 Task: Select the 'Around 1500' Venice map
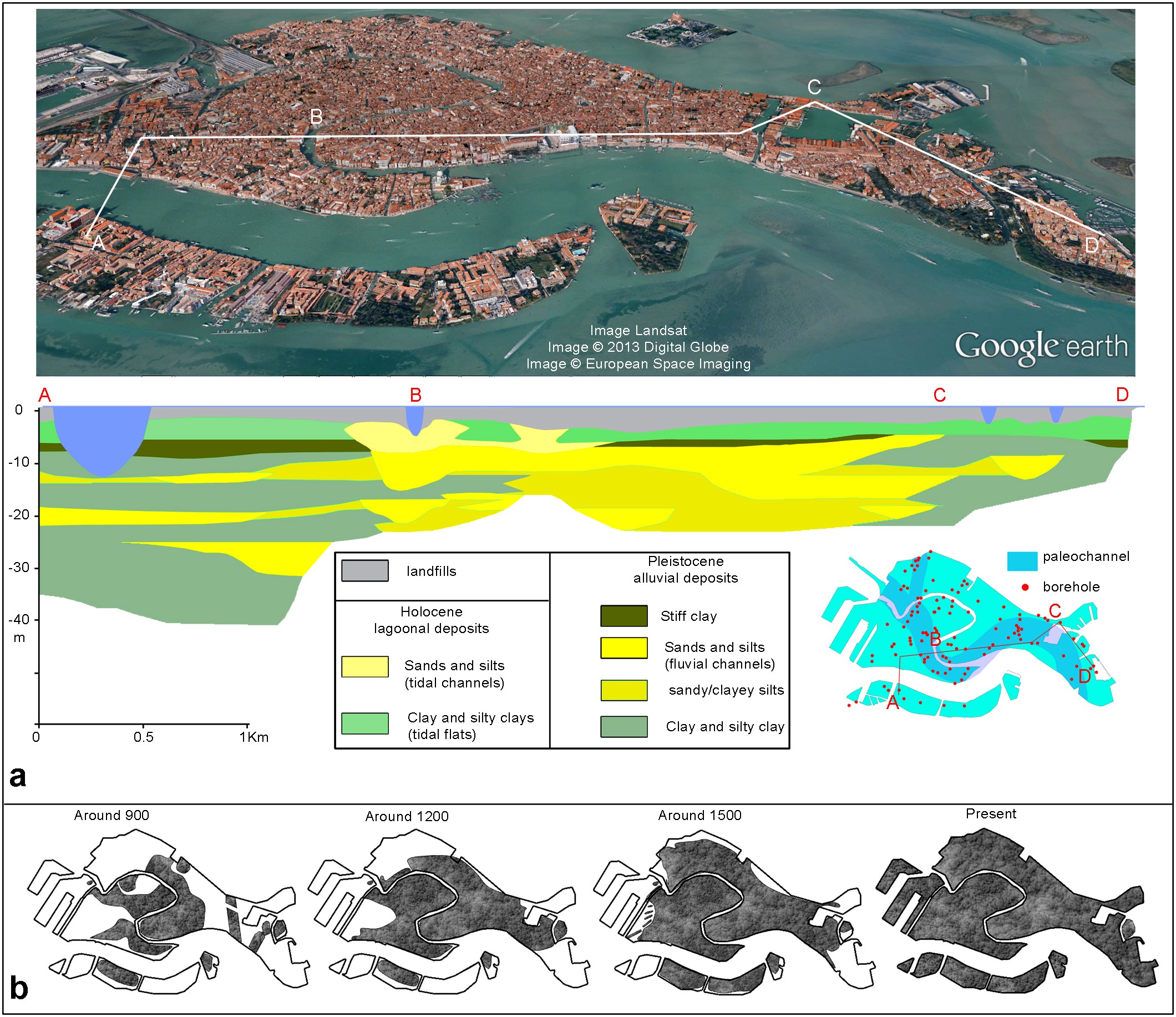click(733, 913)
